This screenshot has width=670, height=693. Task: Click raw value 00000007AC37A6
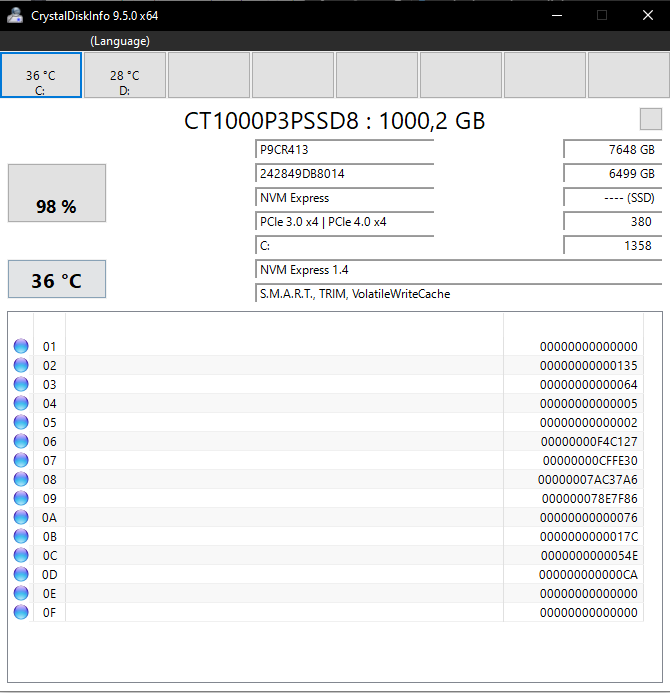pyautogui.click(x=588, y=480)
